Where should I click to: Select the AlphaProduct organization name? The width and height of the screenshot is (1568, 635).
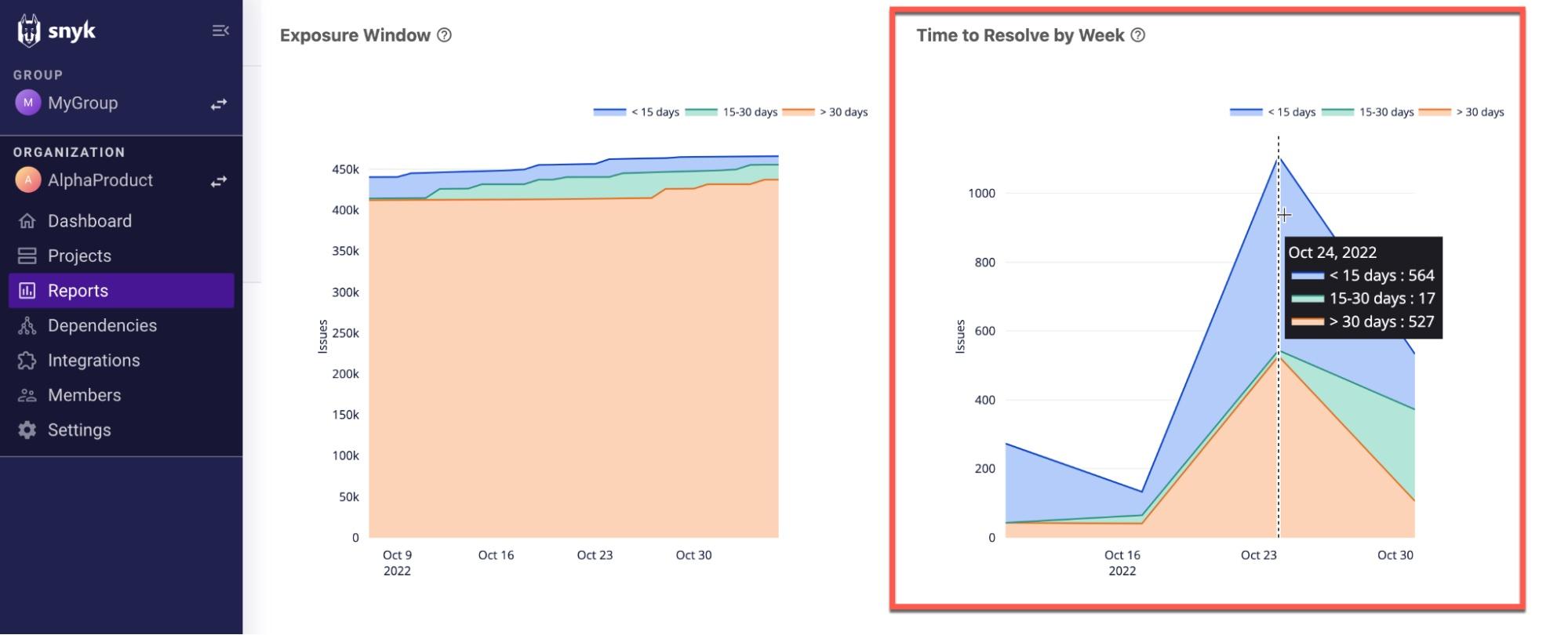point(100,180)
